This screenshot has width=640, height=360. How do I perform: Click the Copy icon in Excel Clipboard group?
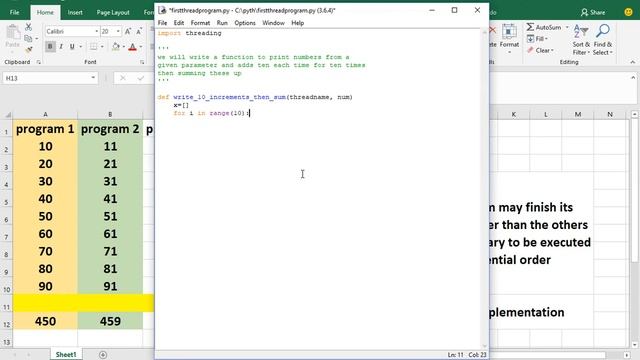[28, 38]
